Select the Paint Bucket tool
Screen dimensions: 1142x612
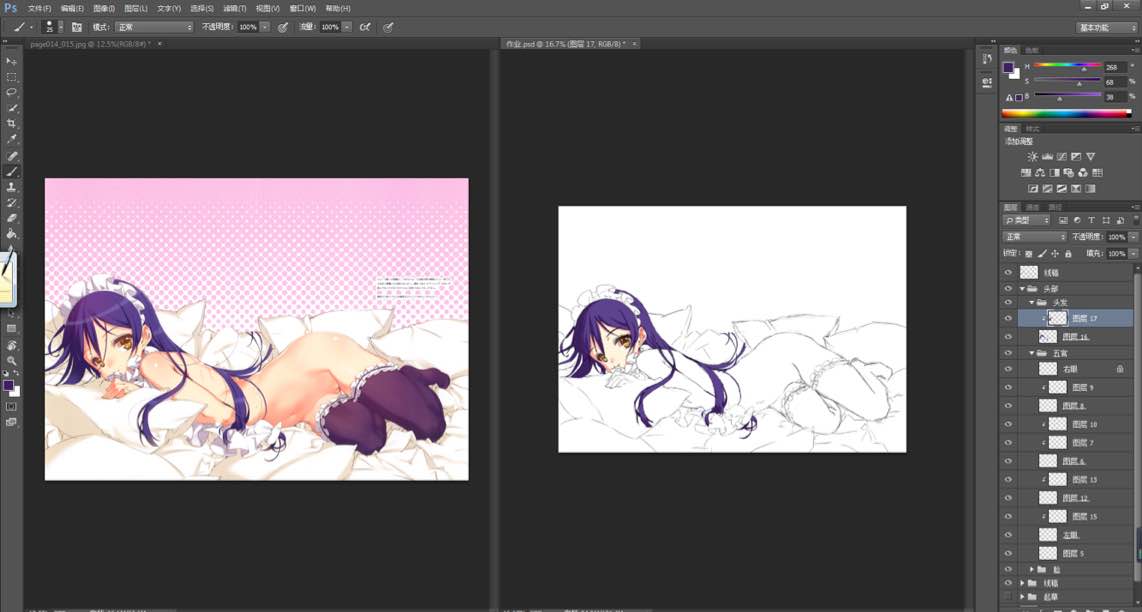pos(12,235)
